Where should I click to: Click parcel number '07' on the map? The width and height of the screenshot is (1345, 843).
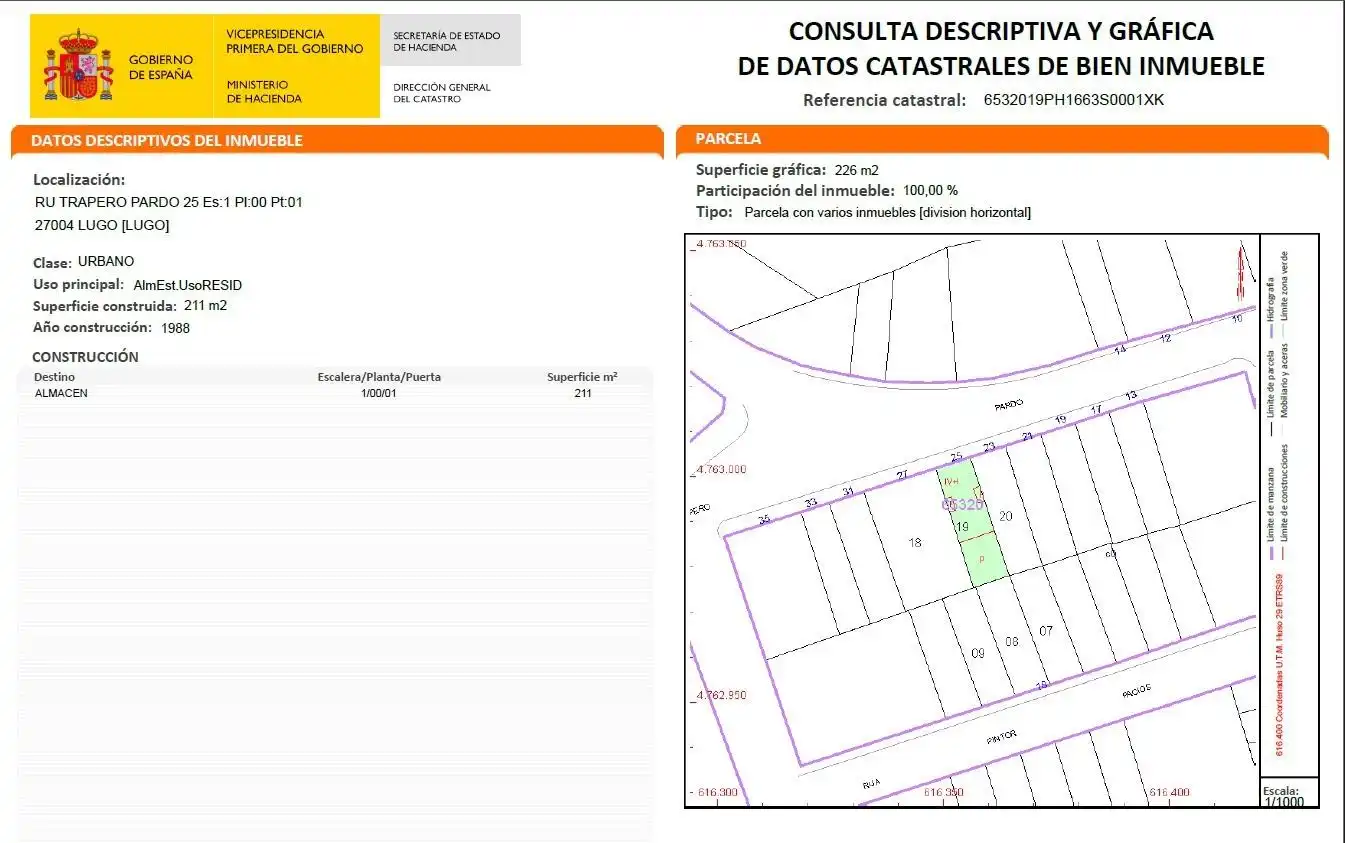[x=1046, y=631]
